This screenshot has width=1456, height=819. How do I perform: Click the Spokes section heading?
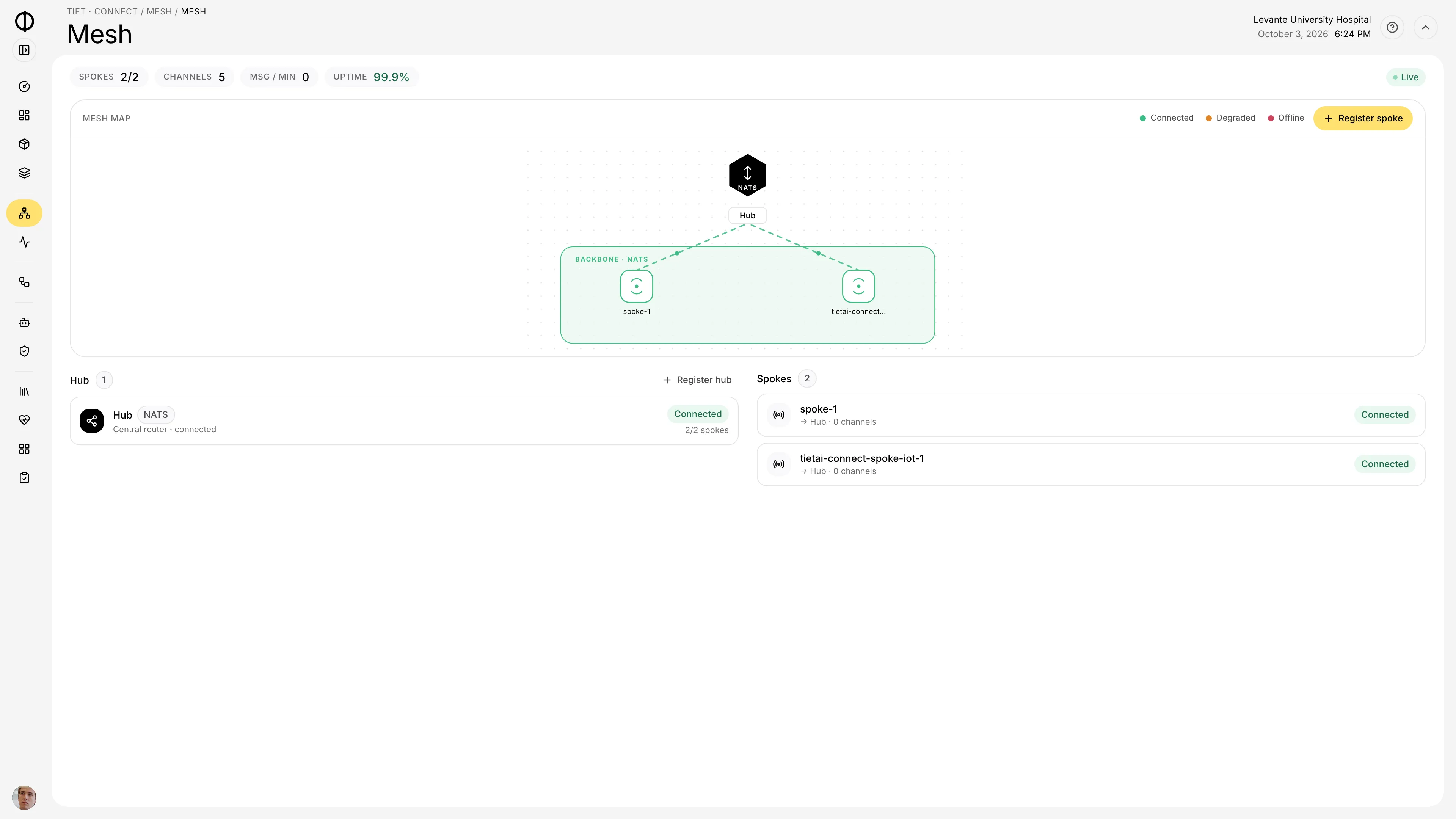pos(774,379)
